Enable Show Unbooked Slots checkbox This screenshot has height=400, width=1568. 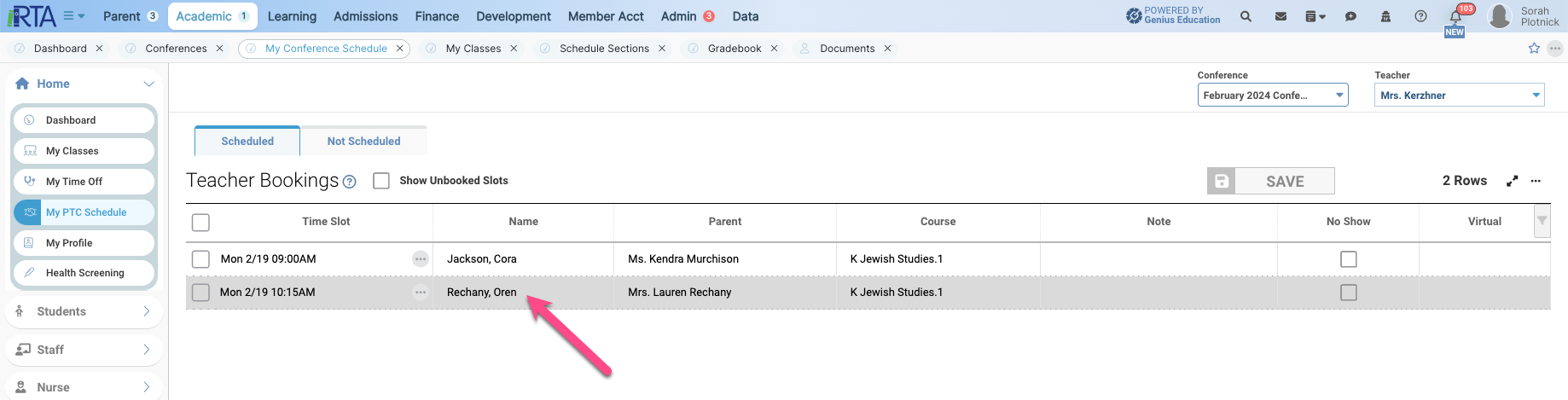coord(381,181)
